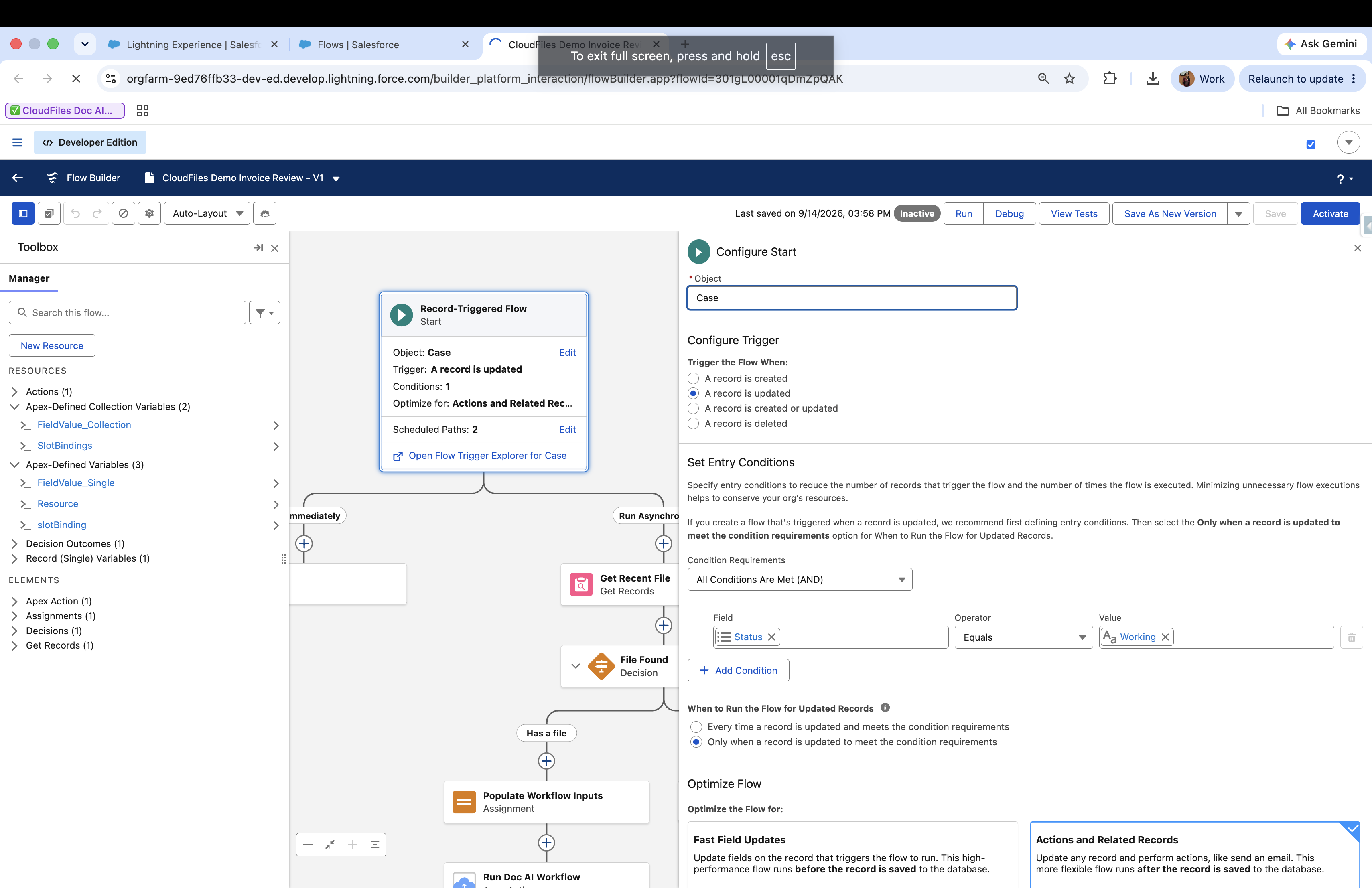The width and height of the screenshot is (1372, 888).
Task: Click the Record-Triggered Flow start play icon
Action: coord(401,315)
